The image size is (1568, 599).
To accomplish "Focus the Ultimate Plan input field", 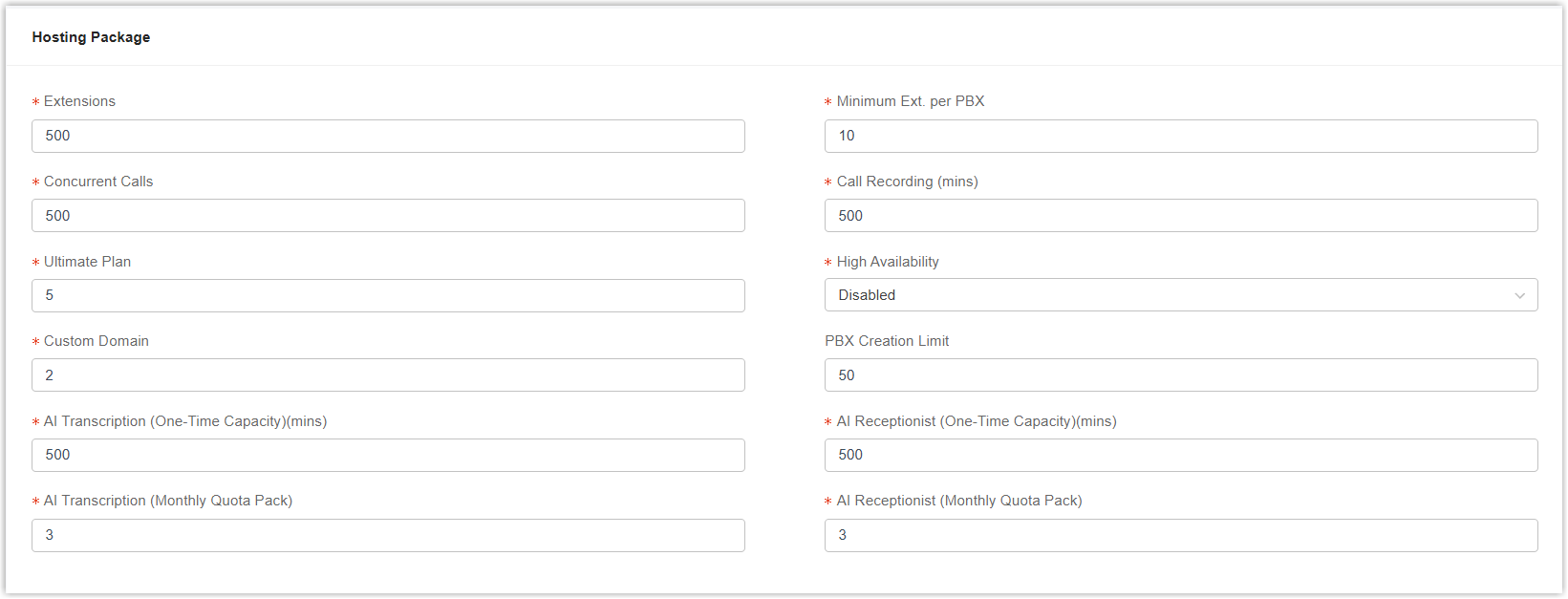I will 388,295.
